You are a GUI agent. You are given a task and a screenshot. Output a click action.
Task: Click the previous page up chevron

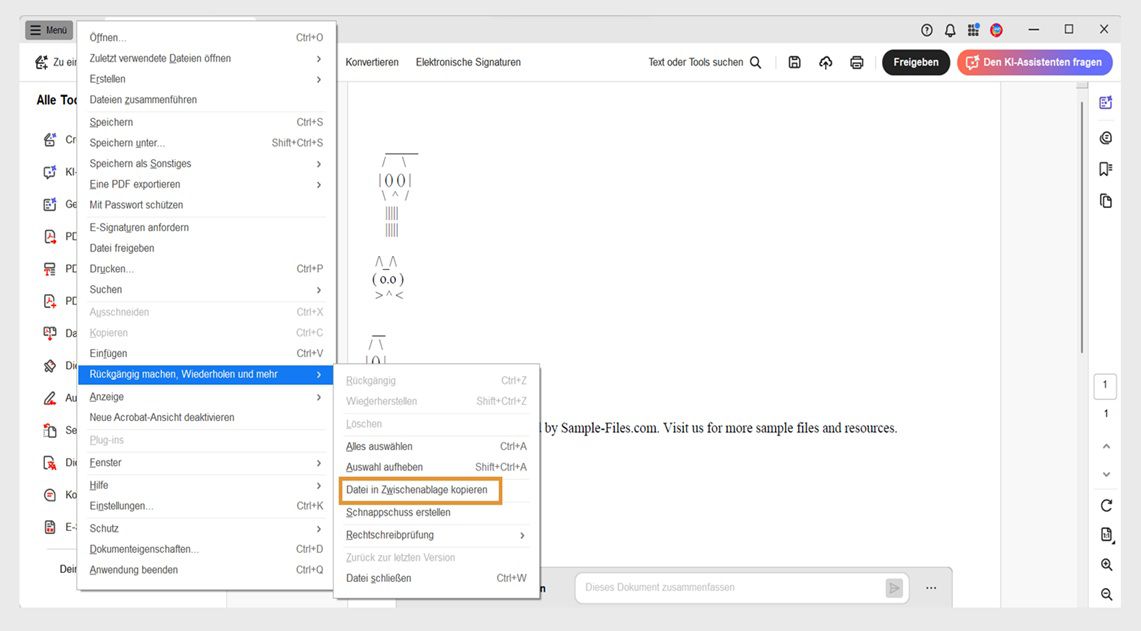click(x=1106, y=446)
